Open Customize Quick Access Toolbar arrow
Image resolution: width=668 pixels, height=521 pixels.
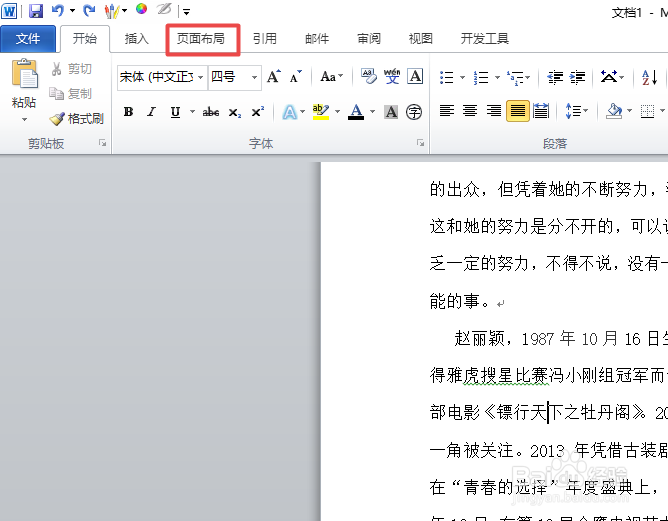click(x=186, y=12)
